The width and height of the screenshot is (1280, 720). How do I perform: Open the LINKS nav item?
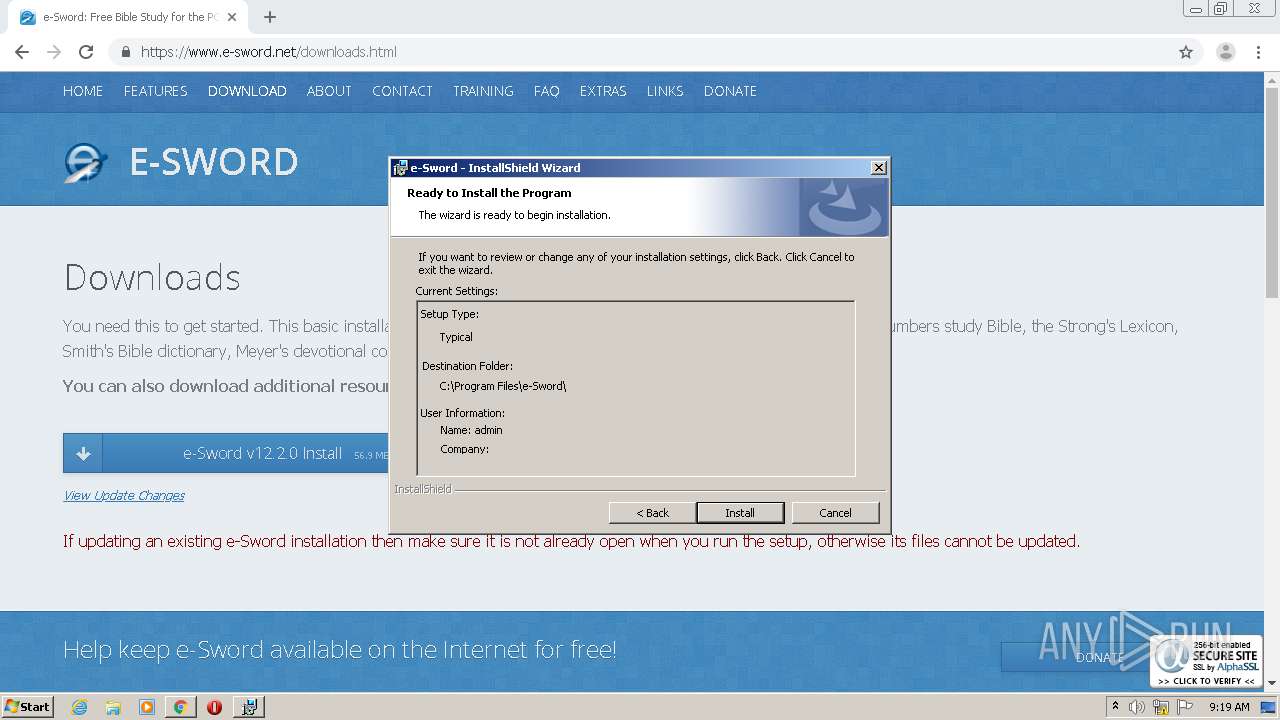point(665,91)
